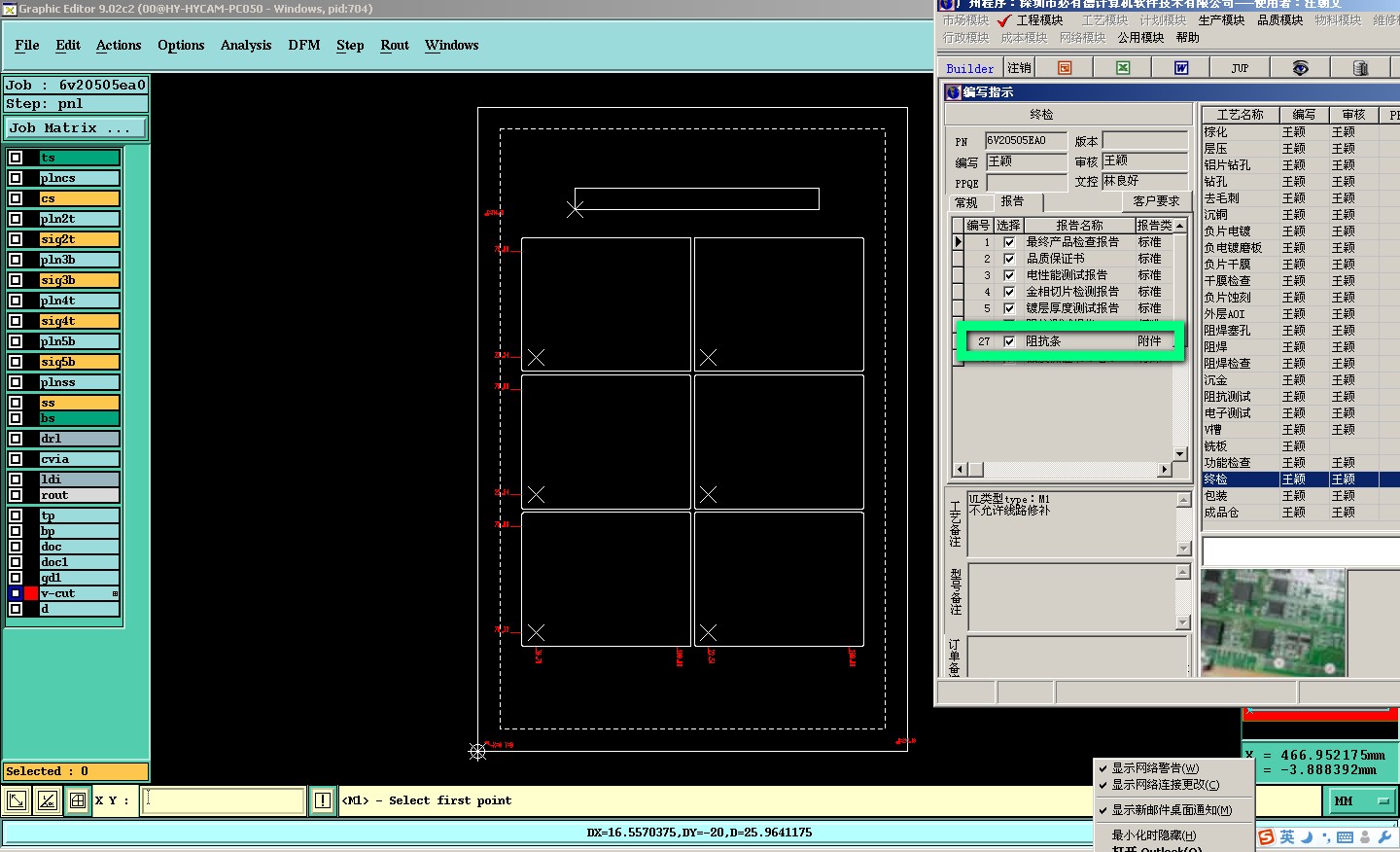Click the 注销 logout button
1400x852 pixels.
1019,68
